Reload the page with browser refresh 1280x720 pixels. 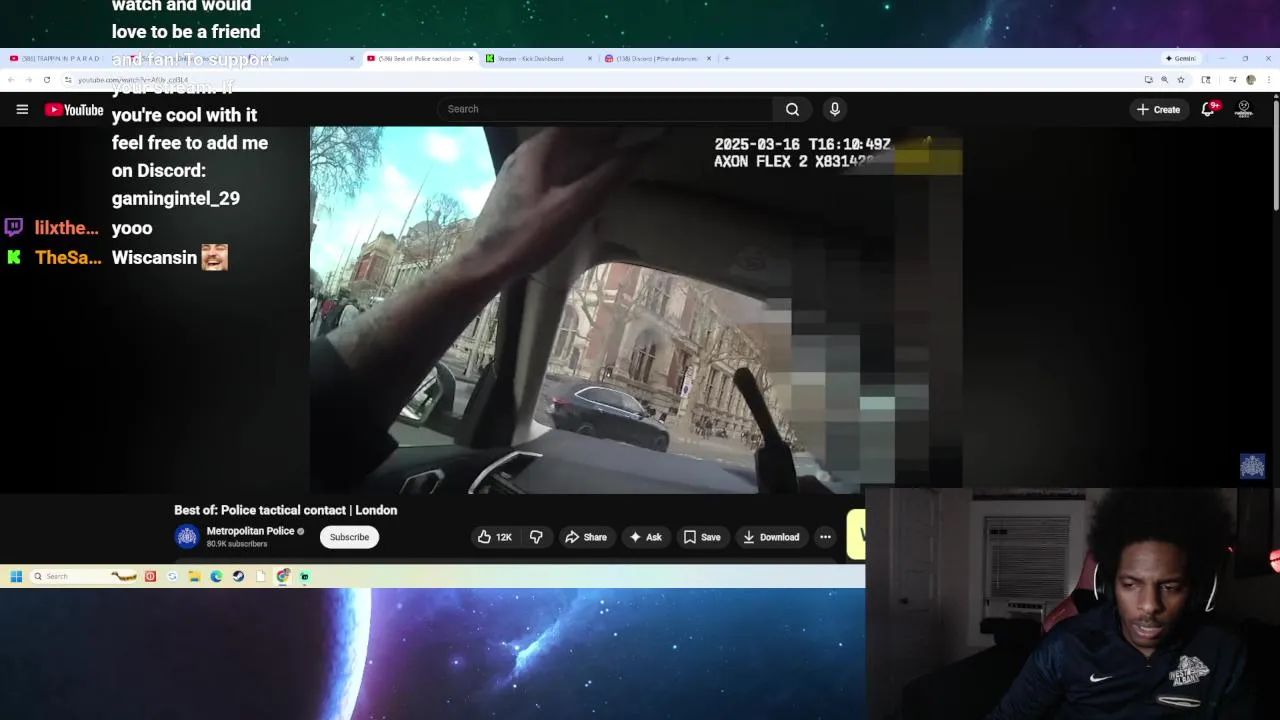(x=46, y=79)
